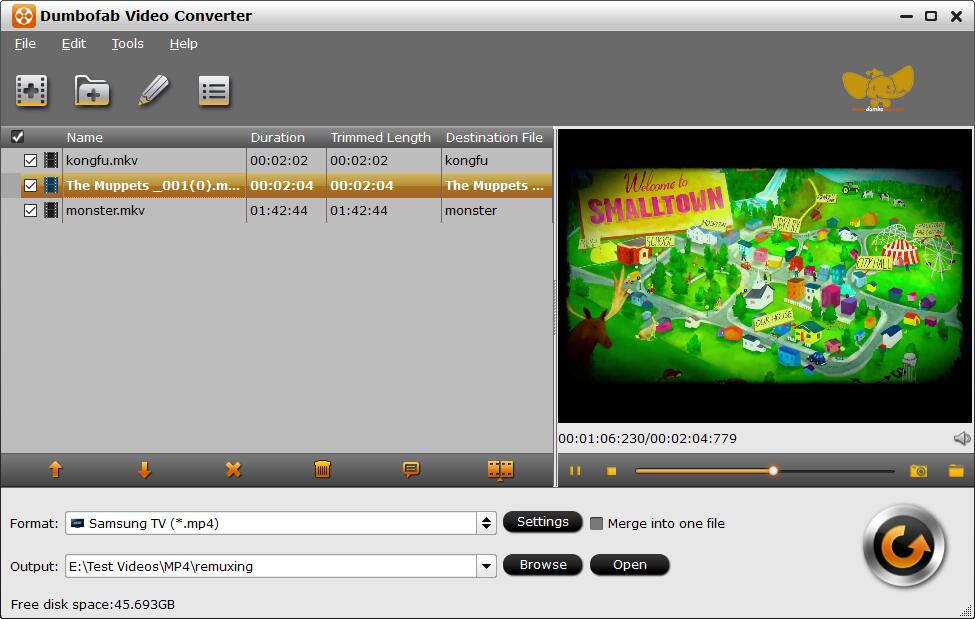Click the monster.mkv film strip icon
Screen dimensions: 975x619
click(51, 210)
